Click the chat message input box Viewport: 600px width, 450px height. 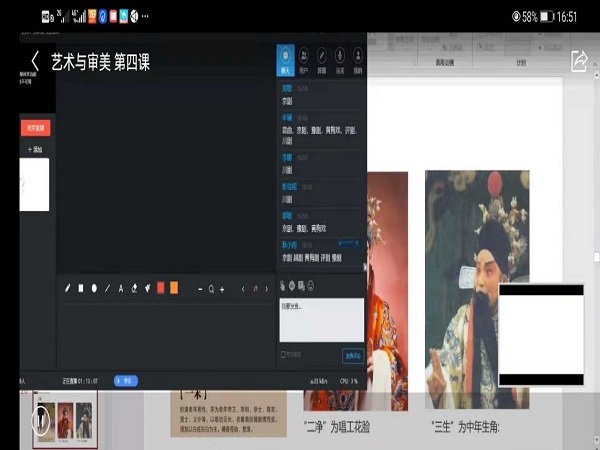321,319
